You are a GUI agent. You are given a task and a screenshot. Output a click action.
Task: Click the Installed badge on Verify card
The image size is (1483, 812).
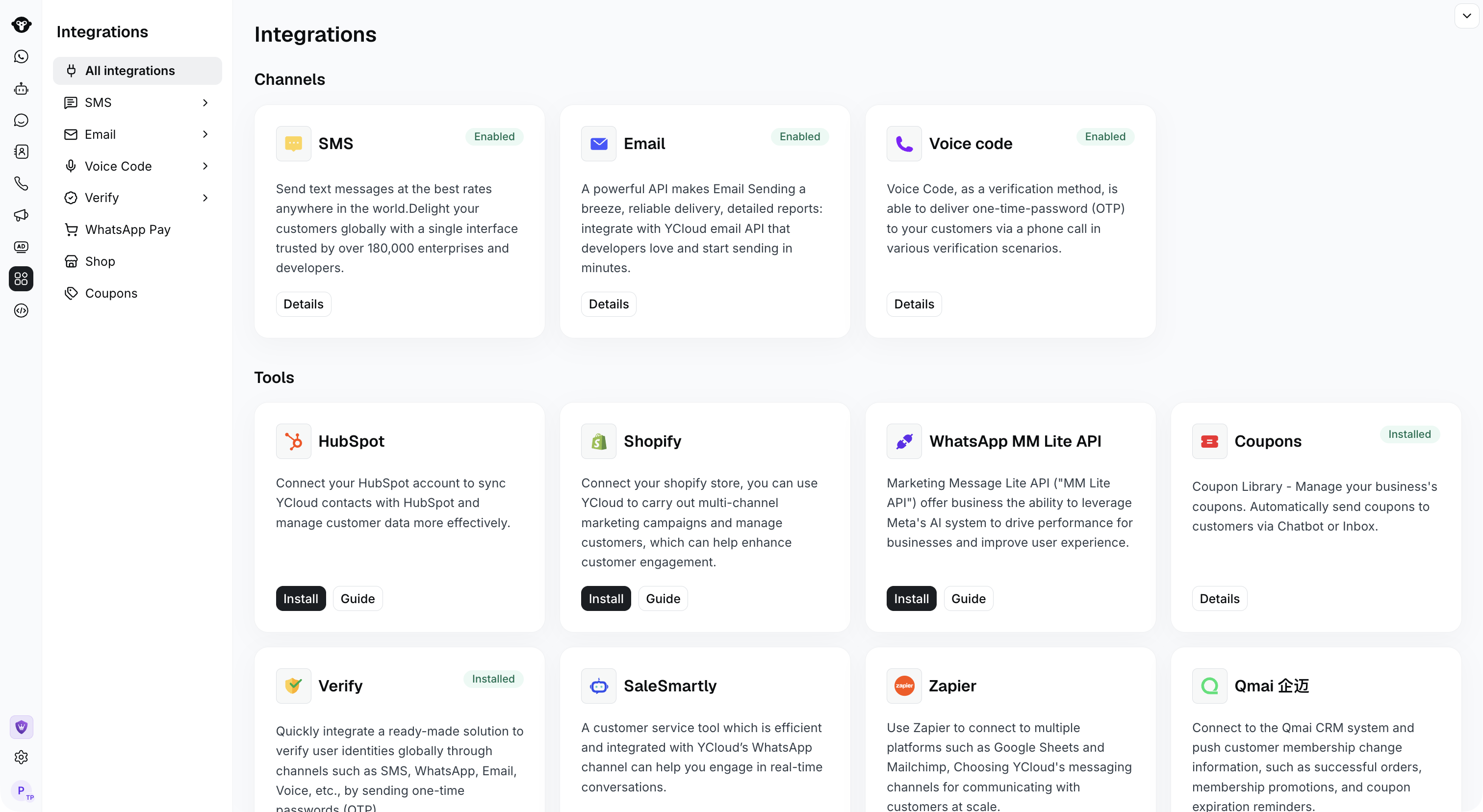493,679
